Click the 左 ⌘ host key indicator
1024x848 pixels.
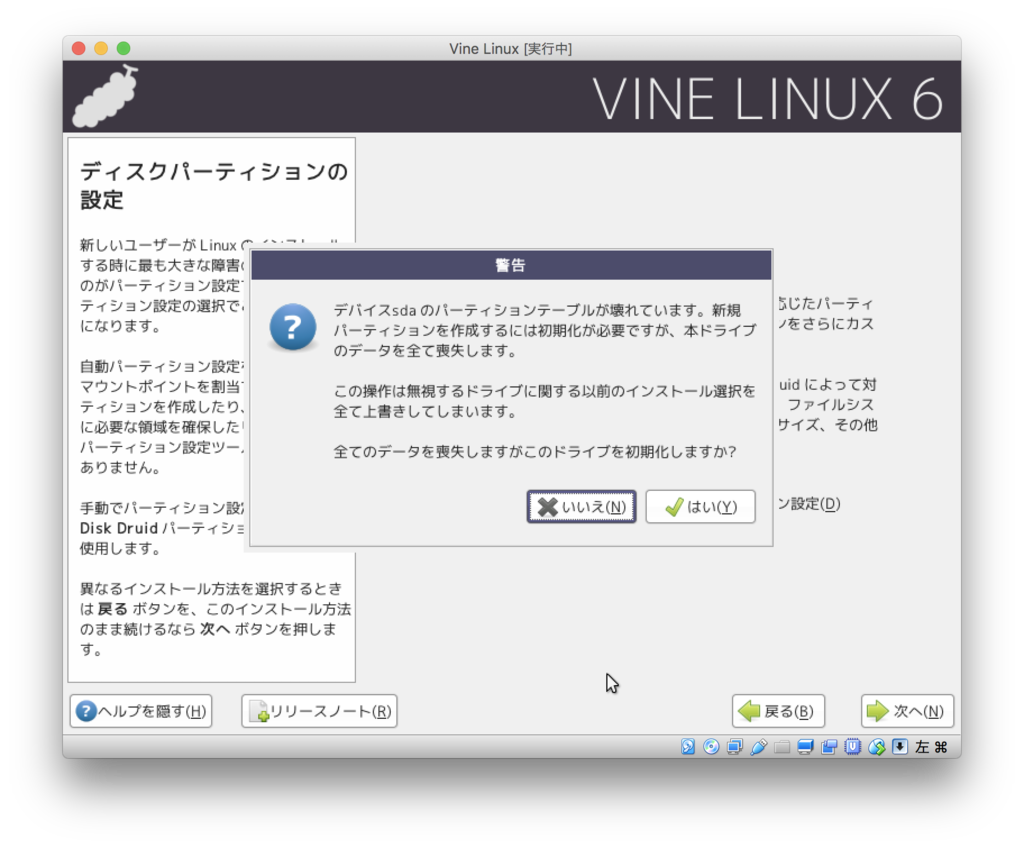point(931,747)
